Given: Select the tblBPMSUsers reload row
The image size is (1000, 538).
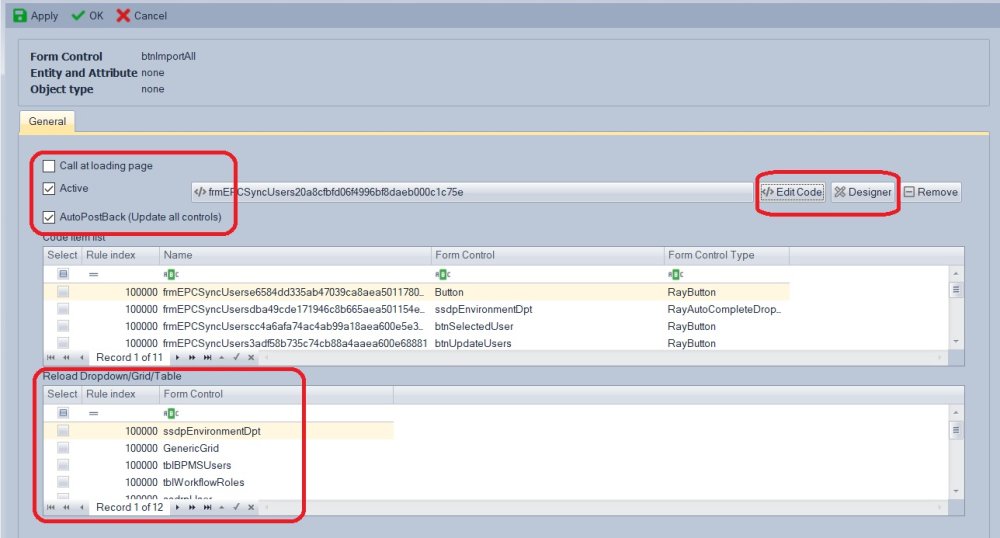Looking at the screenshot, I should click(218, 465).
